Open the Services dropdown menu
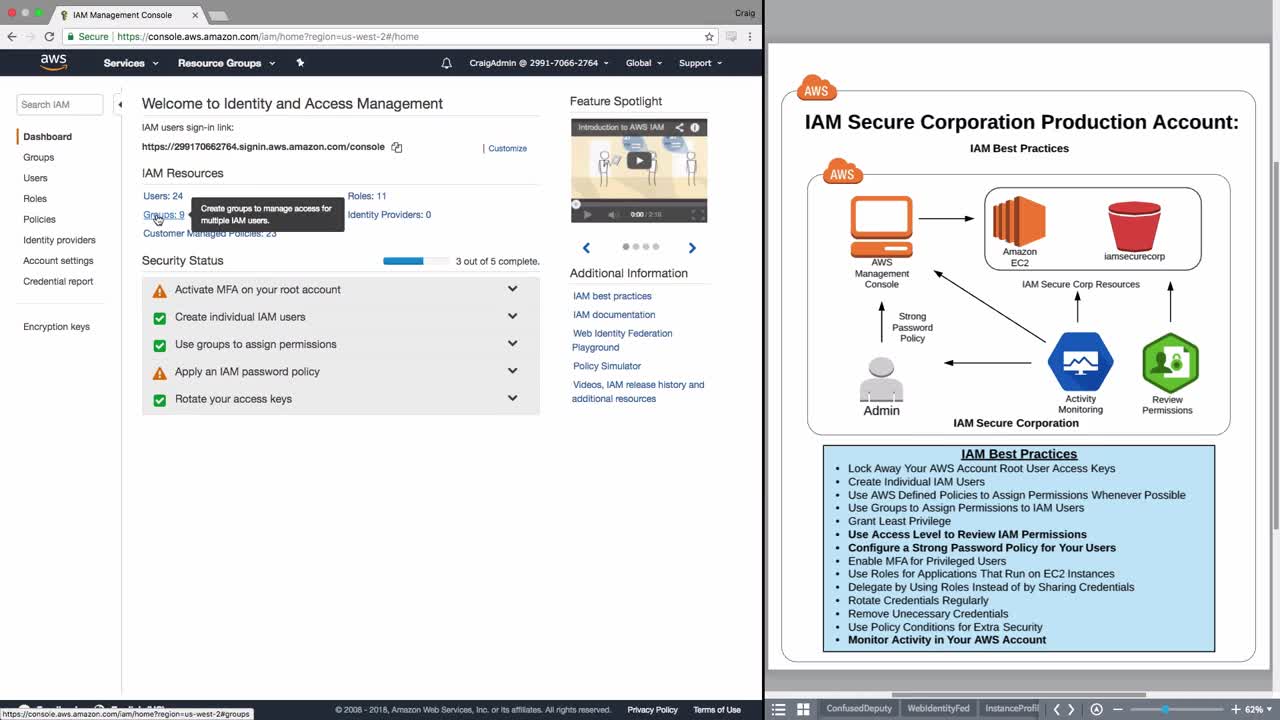 [131, 63]
